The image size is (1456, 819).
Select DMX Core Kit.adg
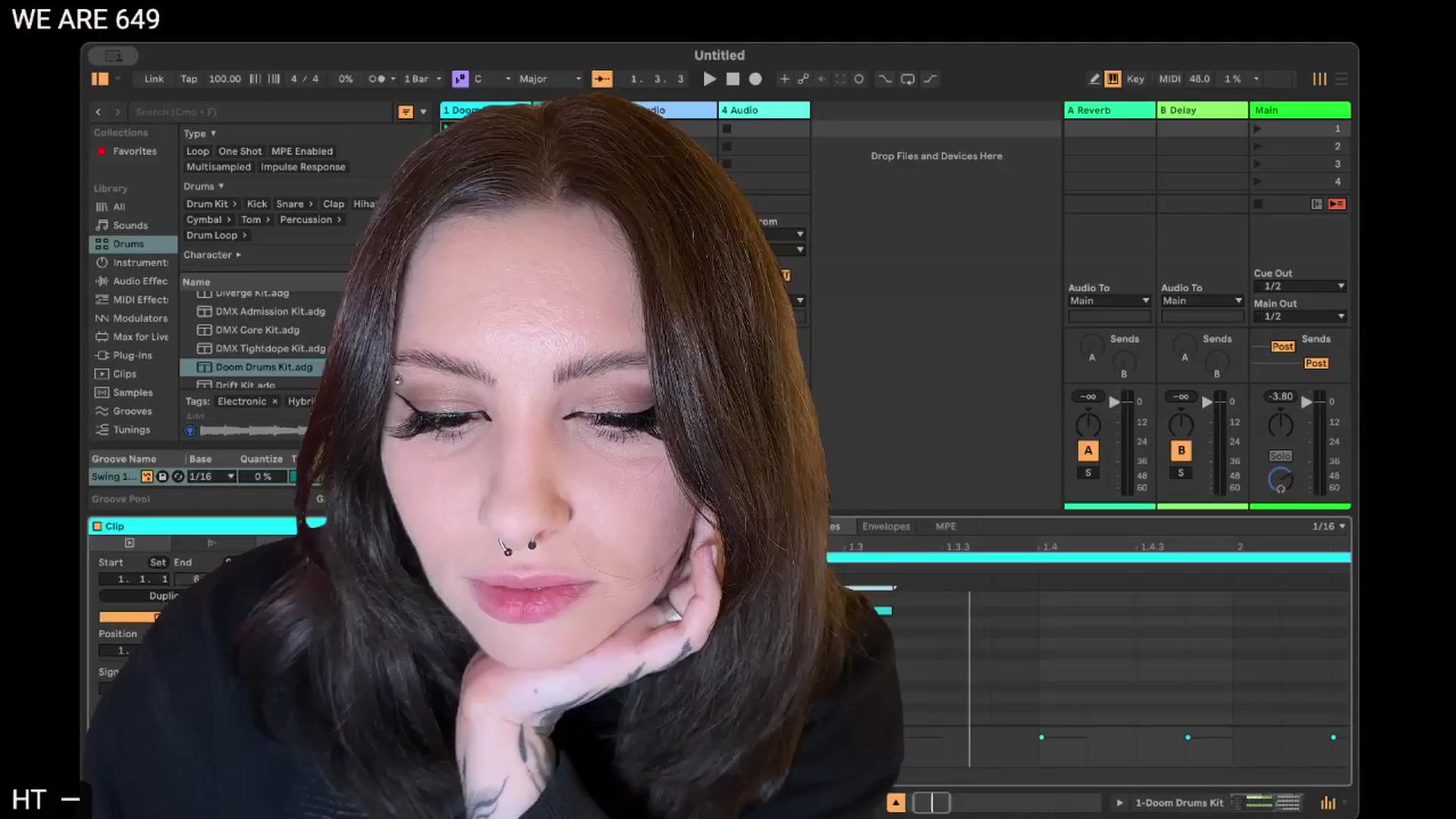tap(257, 330)
